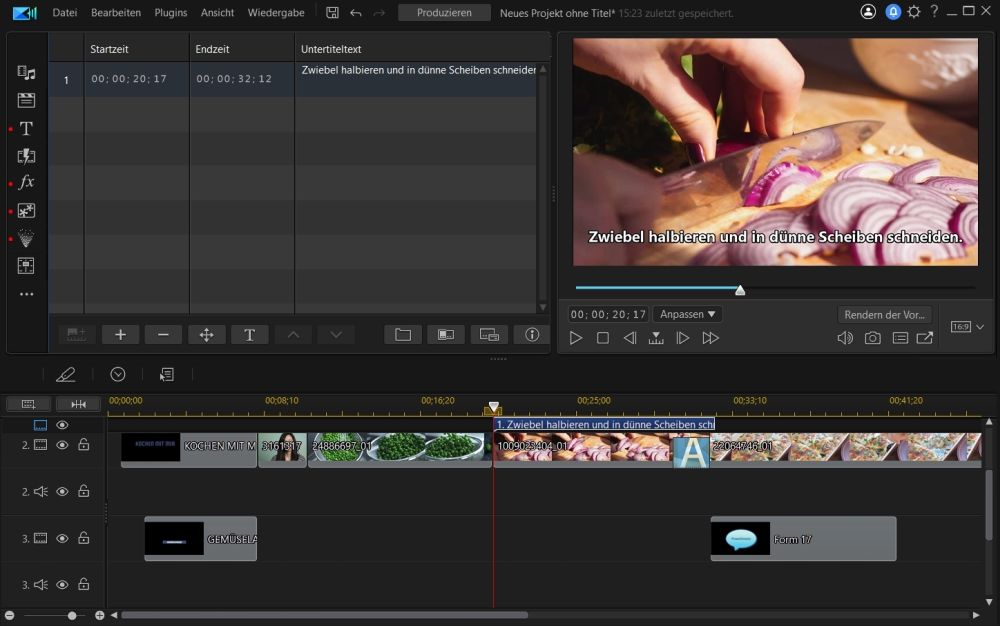Viewport: 1000px width, 626px height.
Task: Open the Plugins menu
Action: pyautogui.click(x=171, y=13)
